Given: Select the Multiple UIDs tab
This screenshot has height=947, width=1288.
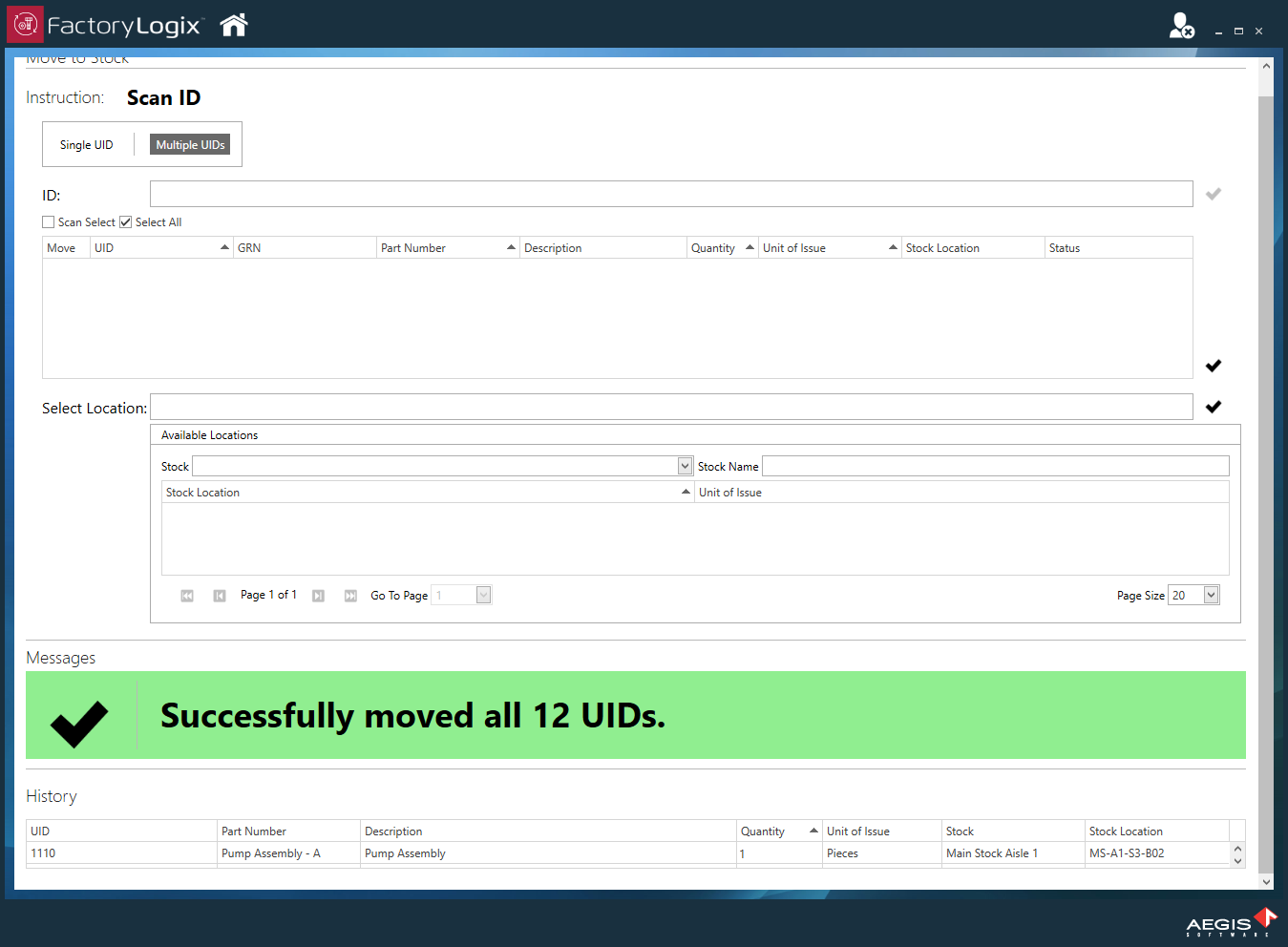Looking at the screenshot, I should point(190,144).
